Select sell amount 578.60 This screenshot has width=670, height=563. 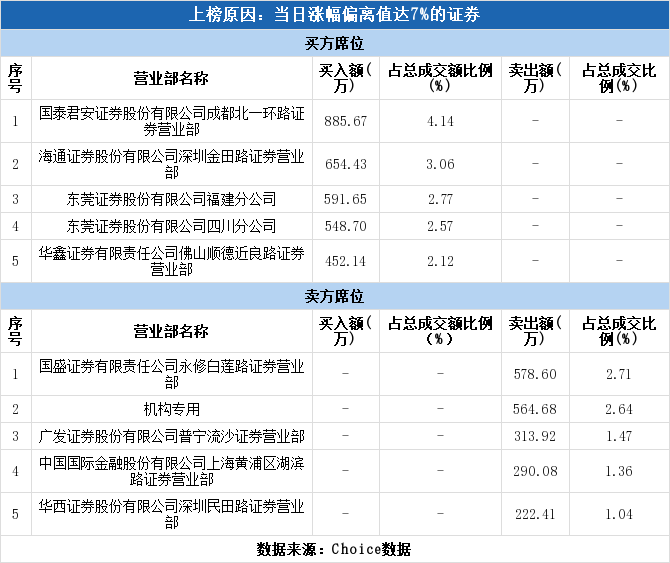(x=535, y=374)
